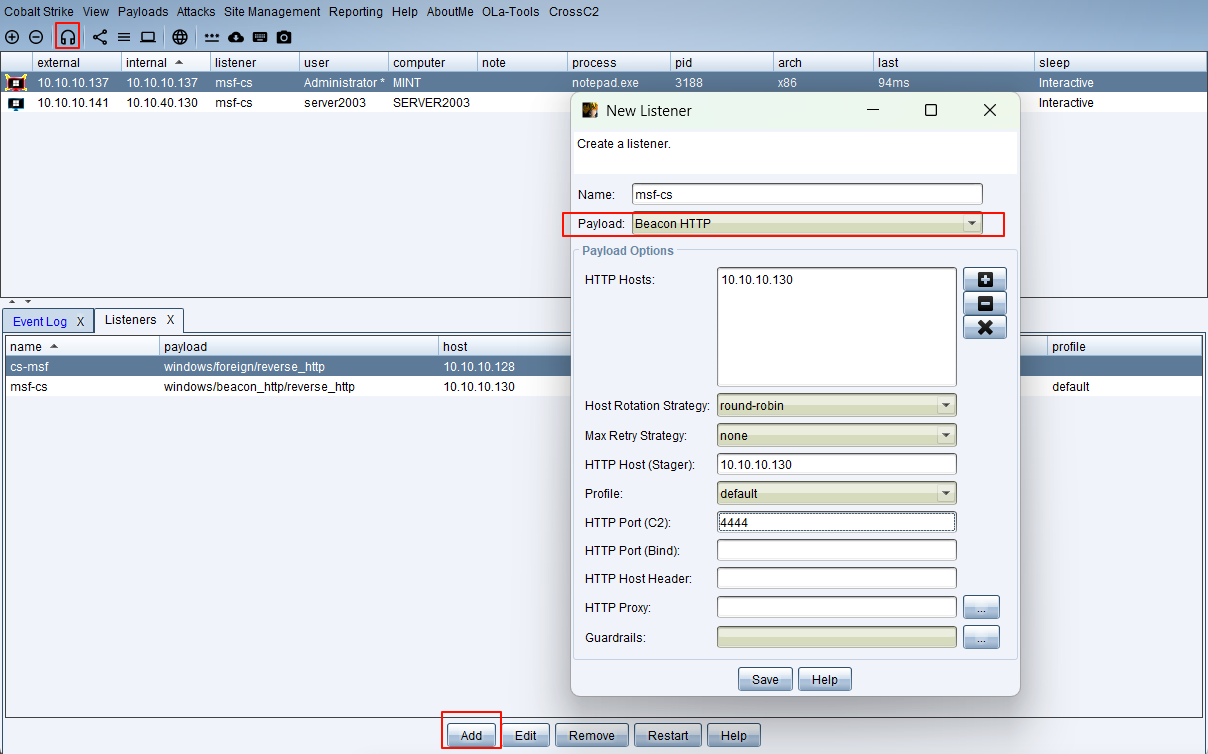Open the Reporting menu
Viewport: 1208px width, 754px height.
click(356, 12)
